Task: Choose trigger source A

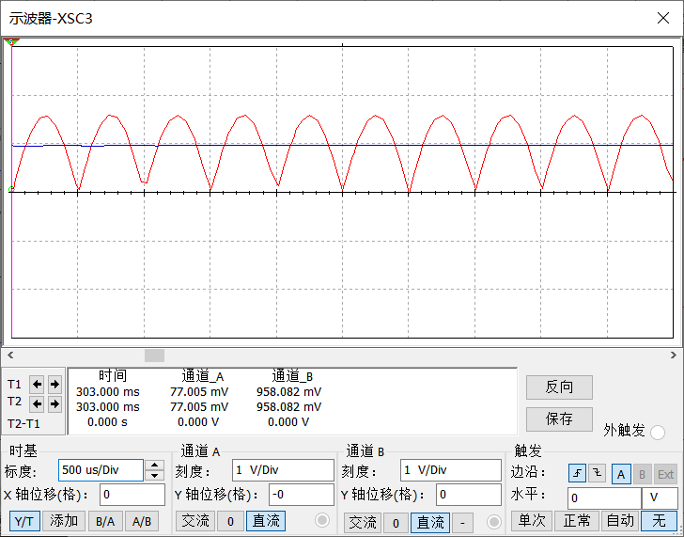Action: 621,474
